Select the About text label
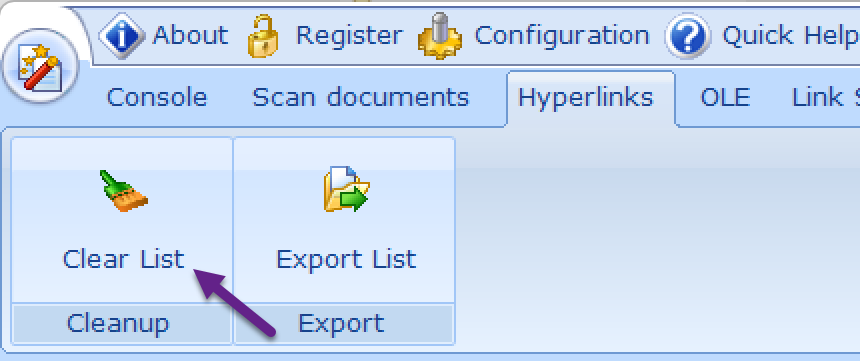Viewport: 860px width, 361px height. pos(190,36)
